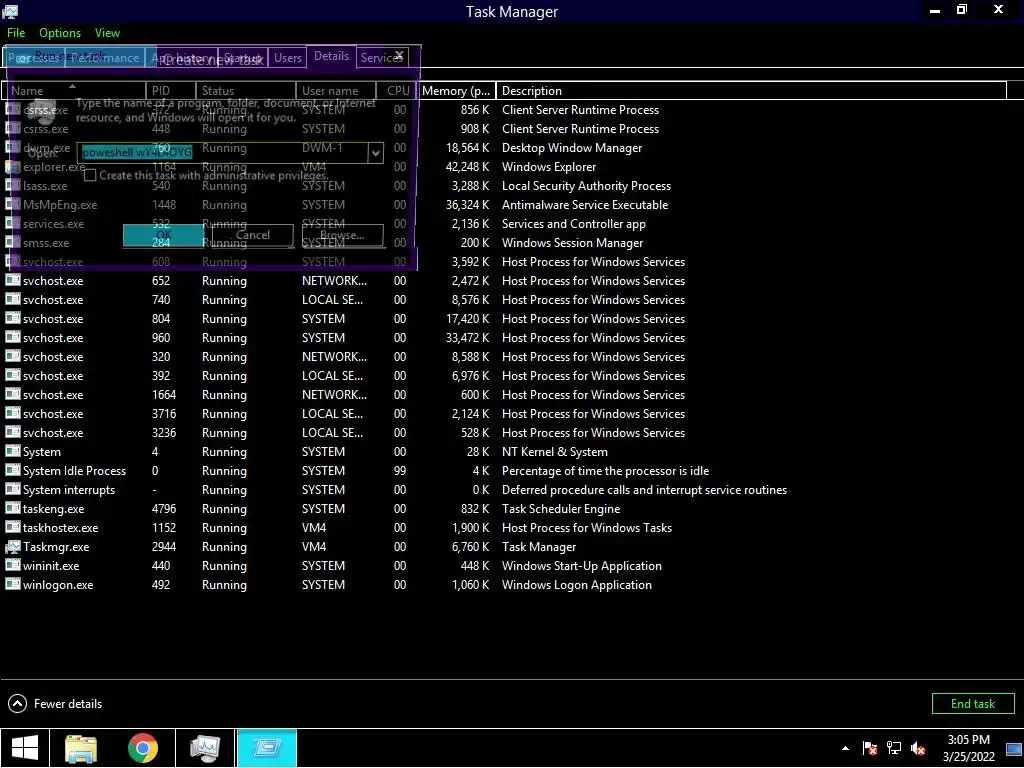Click the '99' CPU value
This screenshot has width=1024, height=768.
[400, 471]
